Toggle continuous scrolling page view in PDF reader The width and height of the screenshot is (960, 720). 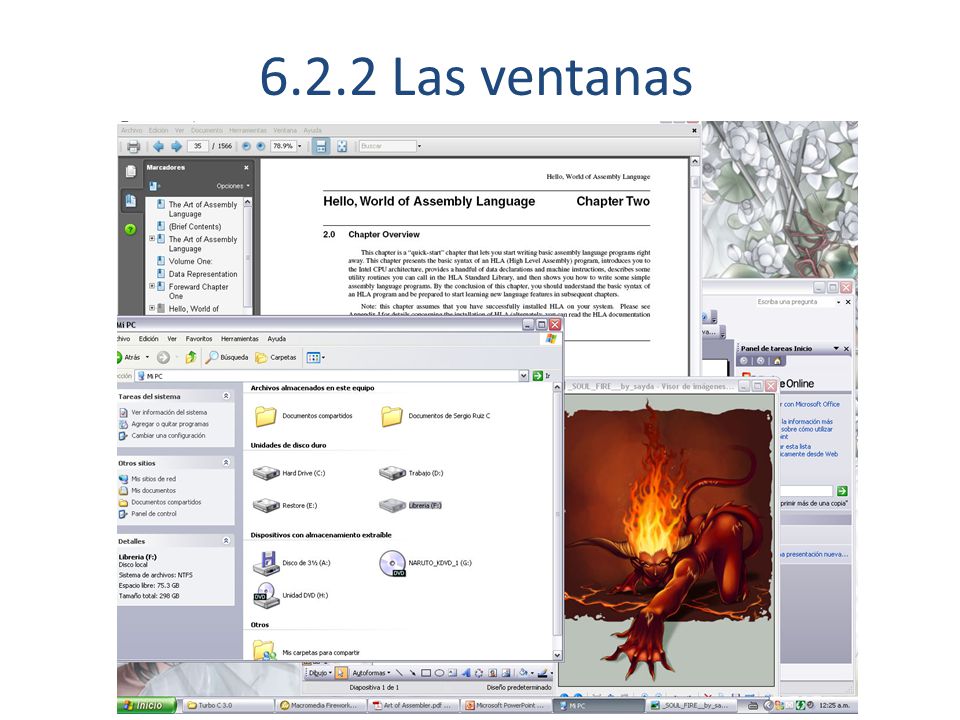[x=321, y=146]
